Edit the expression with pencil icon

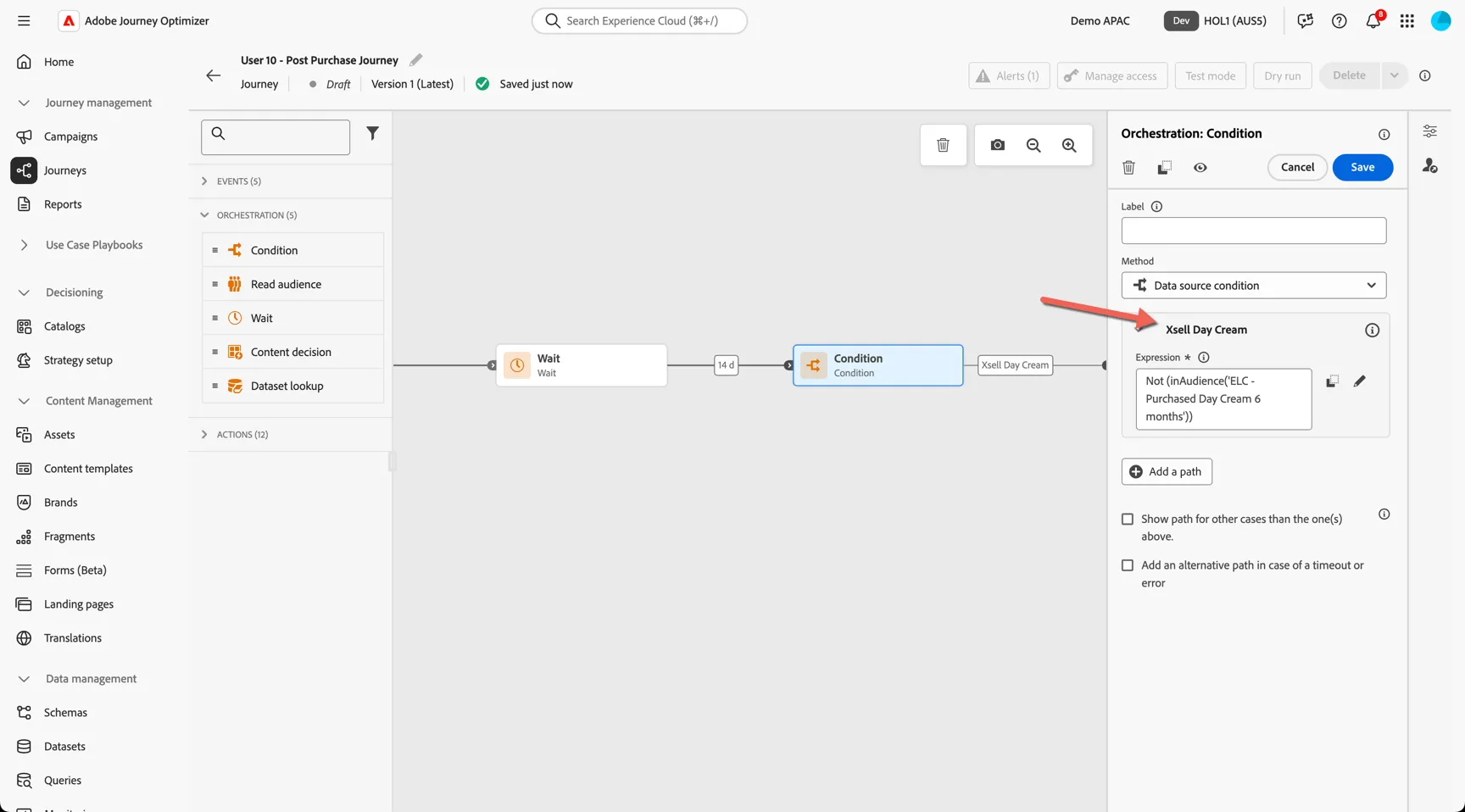1359,381
